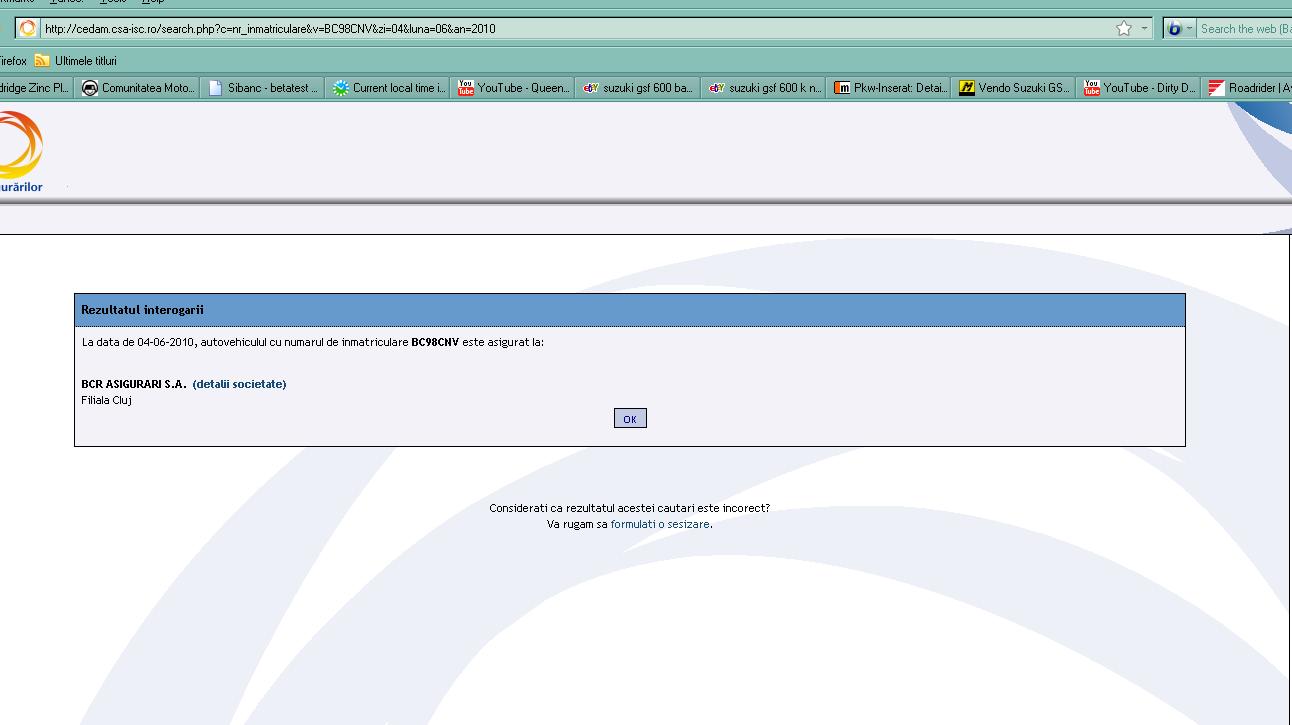Viewport: 1292px width, 725px height.
Task: Switch to the Comunitatea Moto tab
Action: tap(139, 88)
